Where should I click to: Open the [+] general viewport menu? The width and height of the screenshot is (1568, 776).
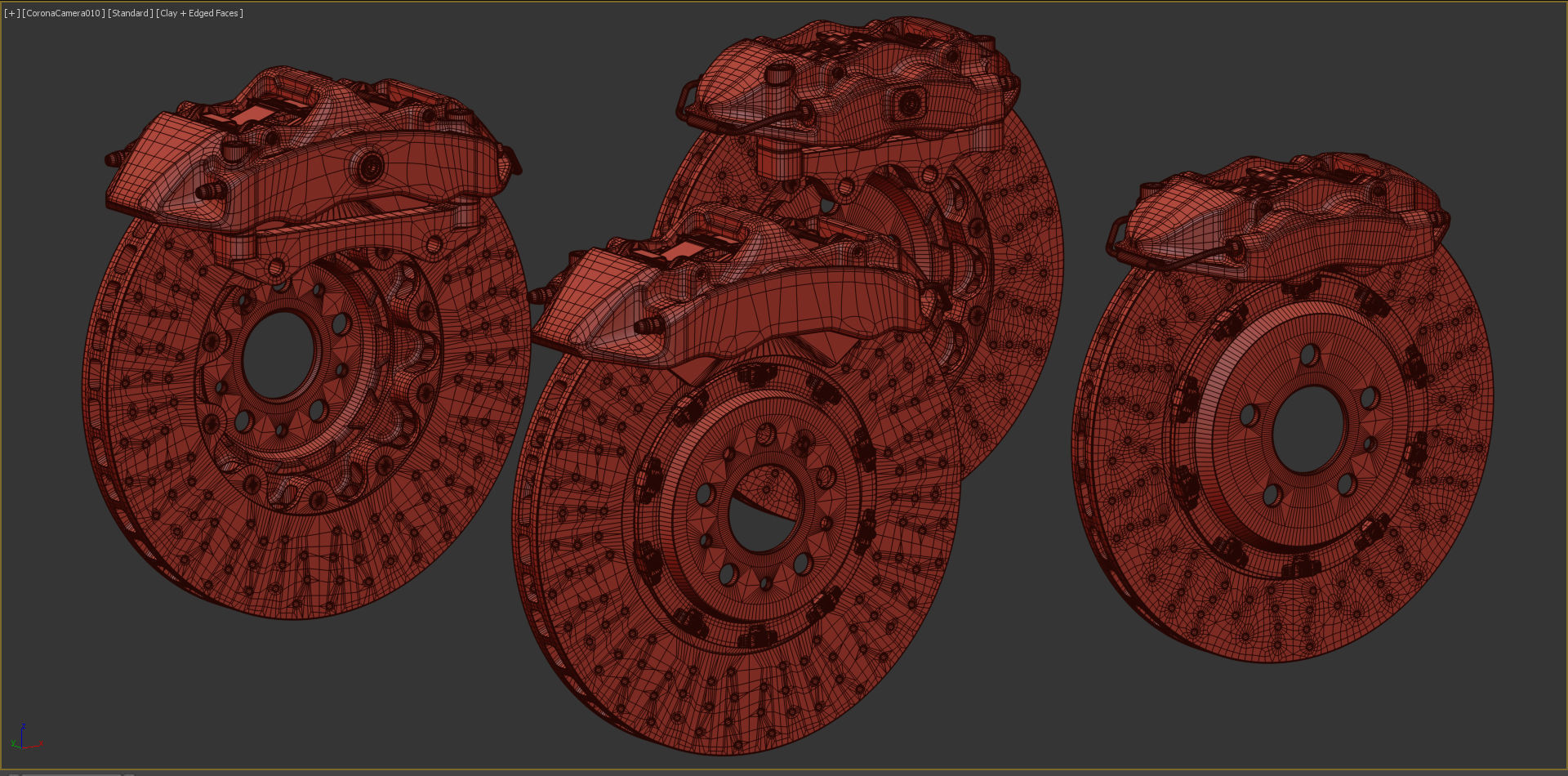point(11,13)
